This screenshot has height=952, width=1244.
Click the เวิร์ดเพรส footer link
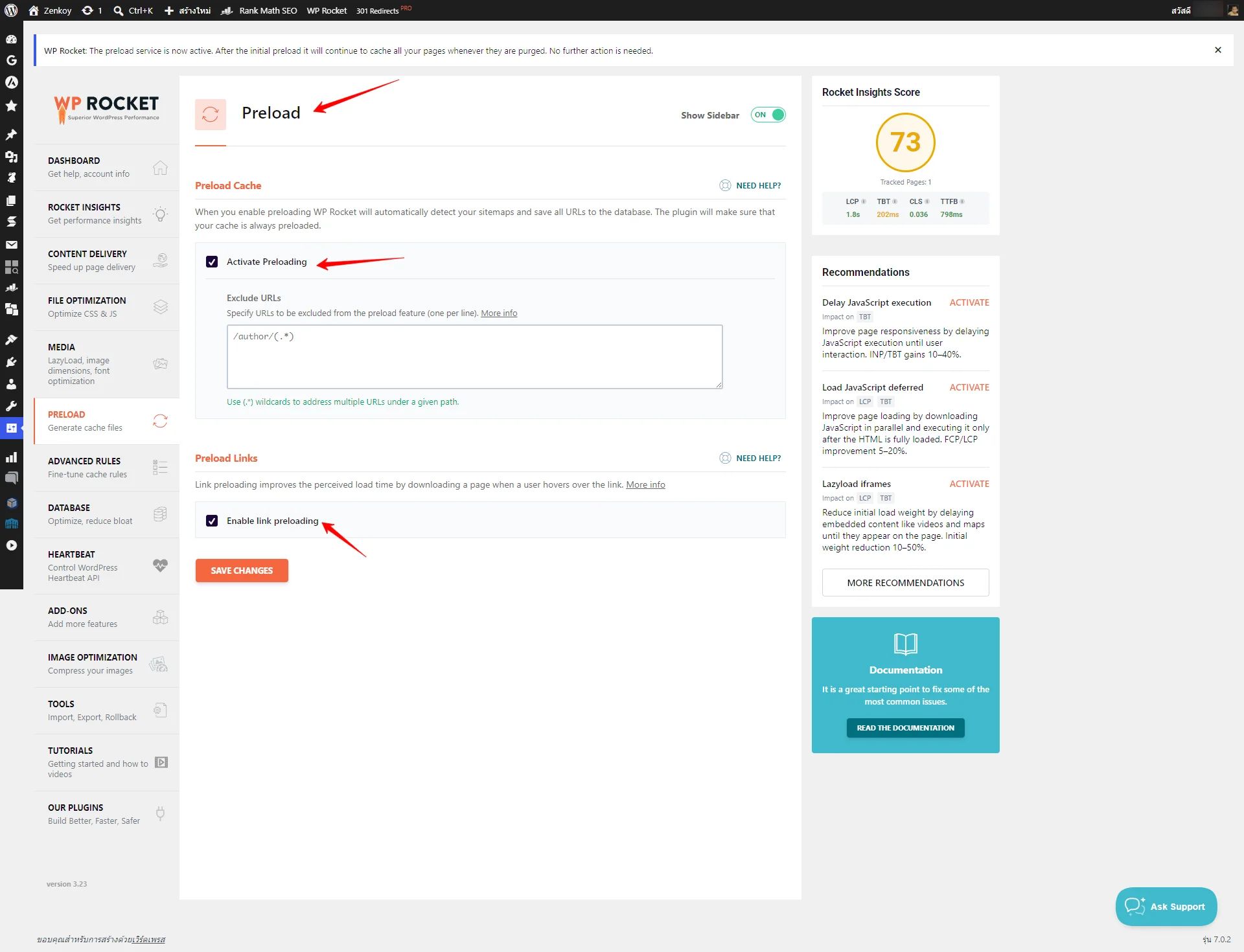pos(148,940)
